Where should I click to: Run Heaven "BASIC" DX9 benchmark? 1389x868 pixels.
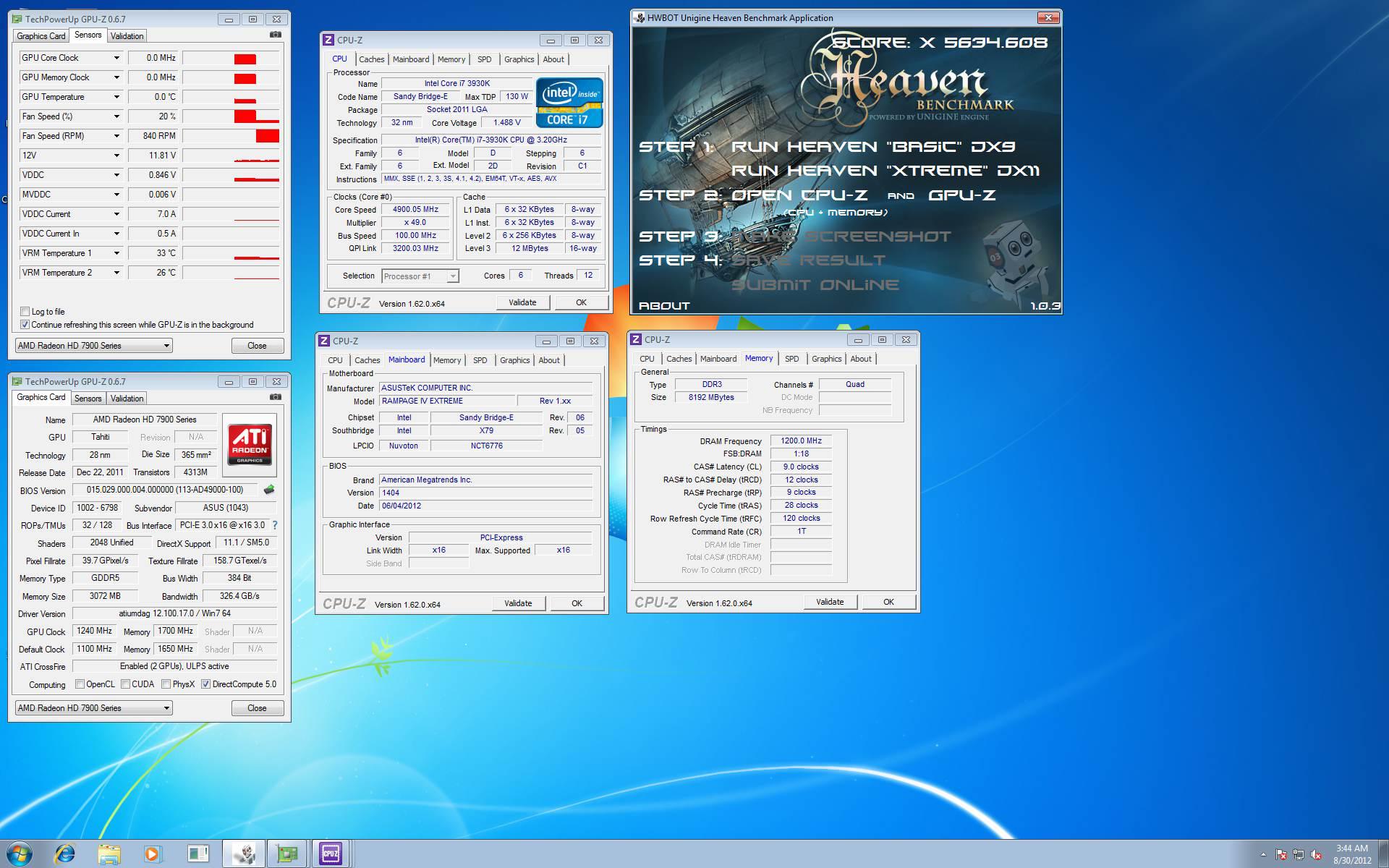873,147
